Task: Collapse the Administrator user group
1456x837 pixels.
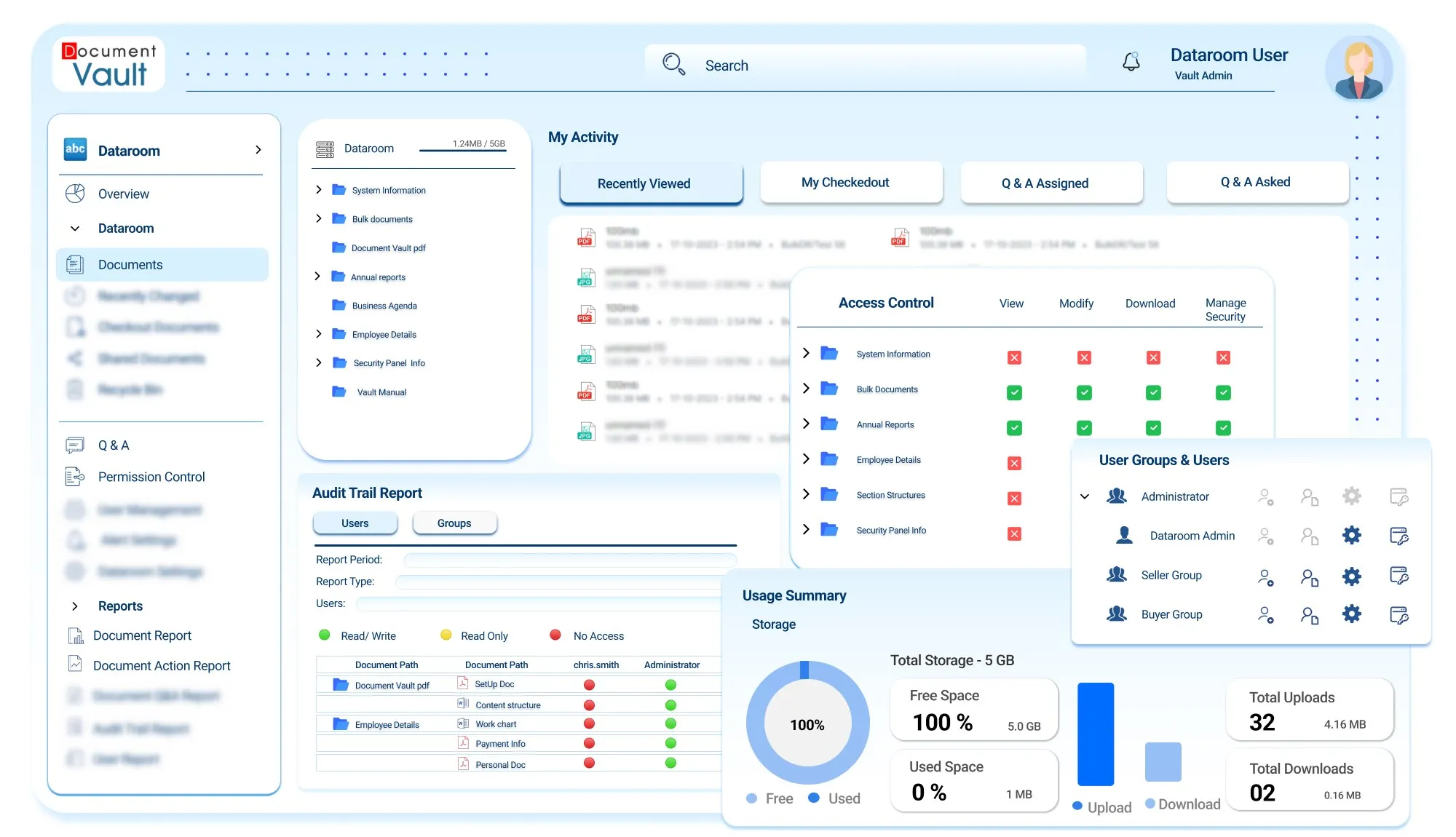Action: (x=1085, y=496)
